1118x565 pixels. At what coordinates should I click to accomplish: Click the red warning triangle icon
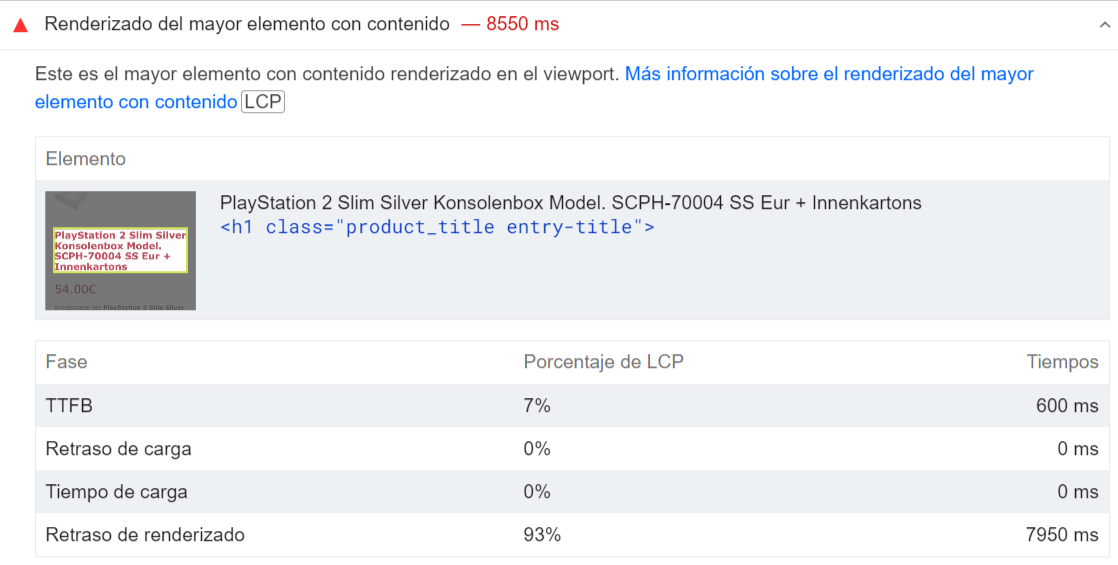click(x=21, y=25)
